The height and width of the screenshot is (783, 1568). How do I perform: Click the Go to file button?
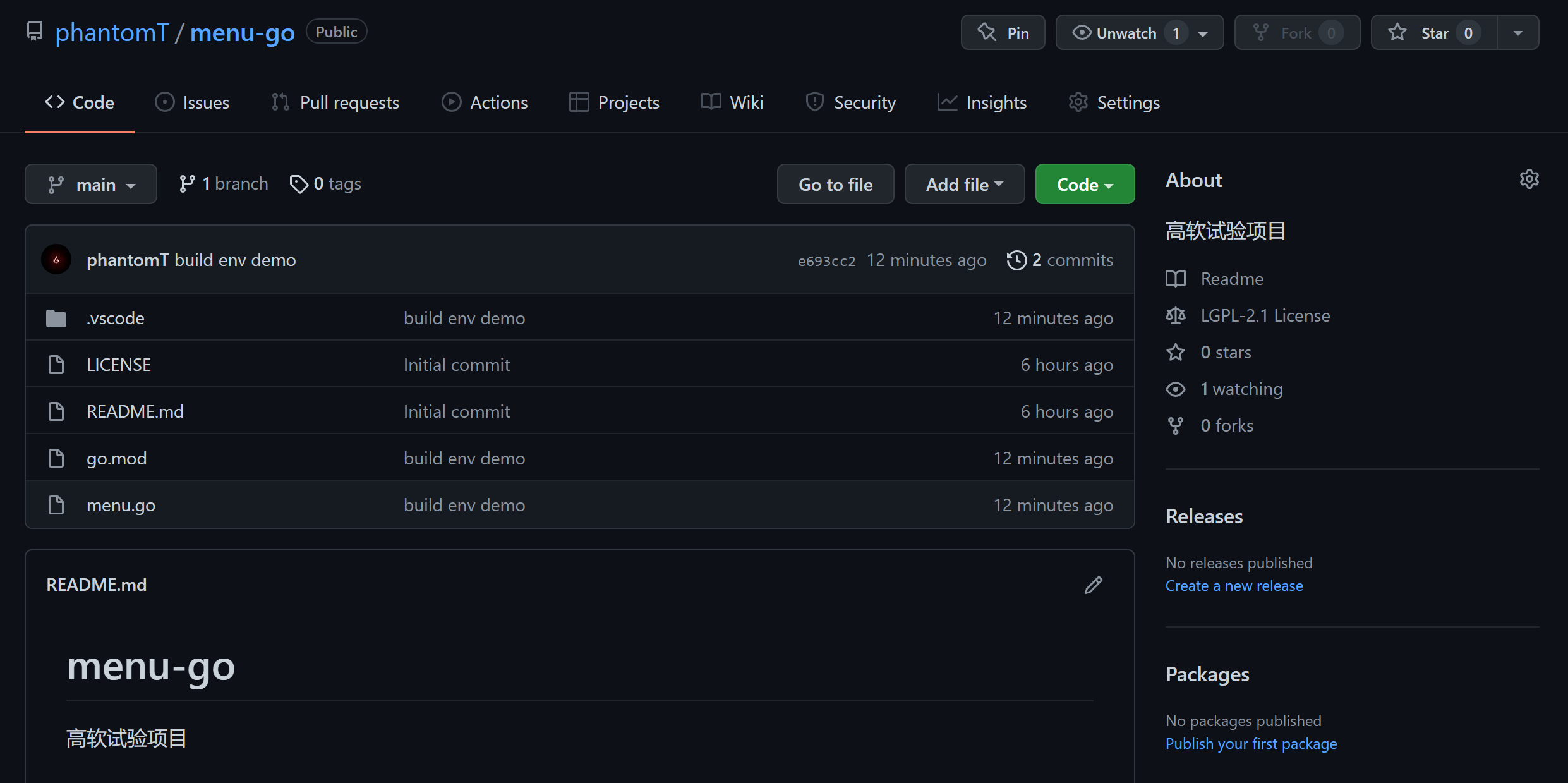coord(835,185)
